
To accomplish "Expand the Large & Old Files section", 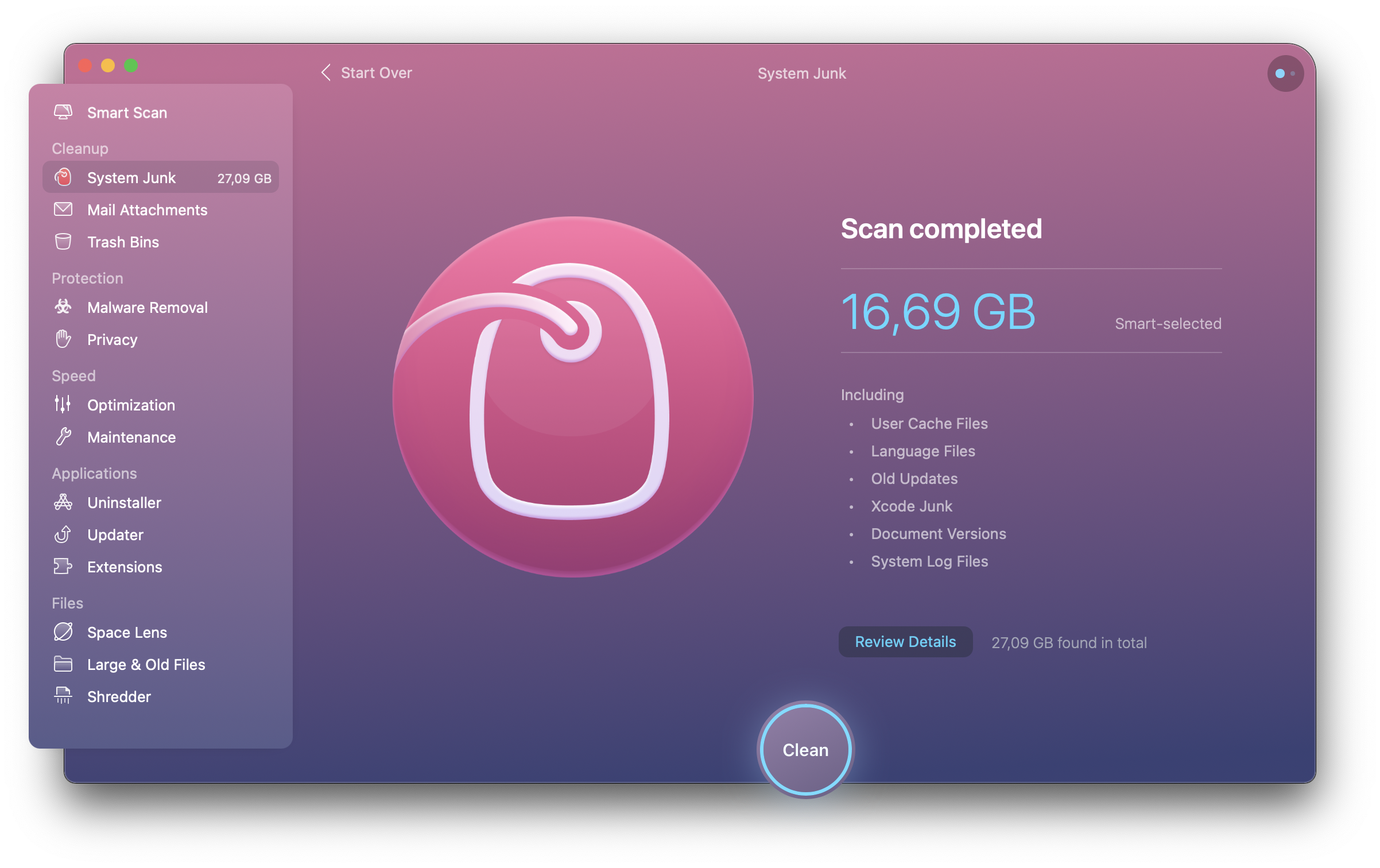I will [145, 663].
